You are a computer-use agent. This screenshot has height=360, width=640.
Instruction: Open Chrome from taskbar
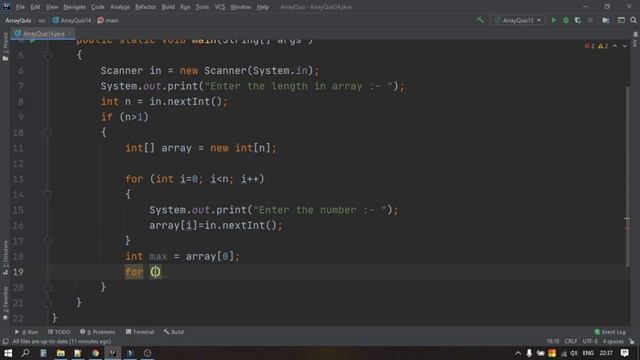point(95,353)
